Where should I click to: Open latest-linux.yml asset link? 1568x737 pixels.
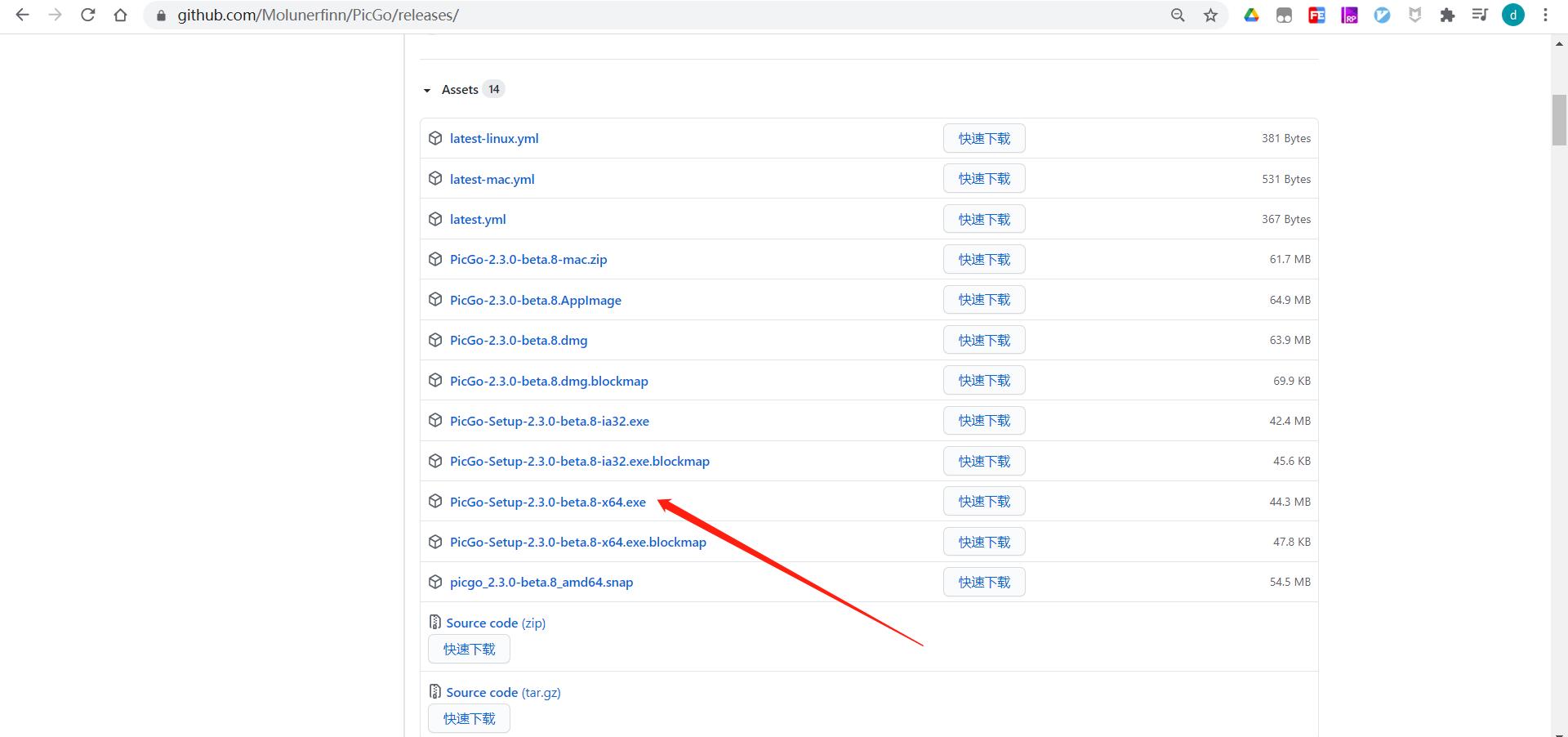494,138
